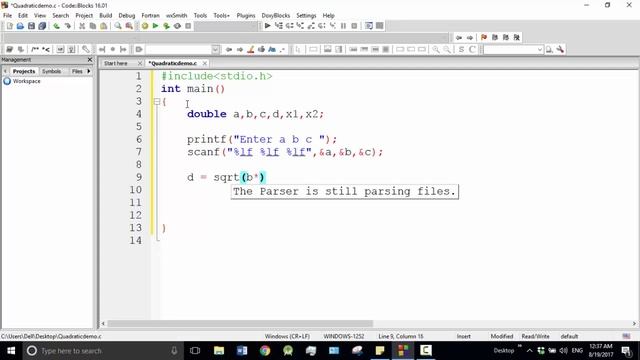Open the File menu
640x360 pixels.
(x=7, y=16)
